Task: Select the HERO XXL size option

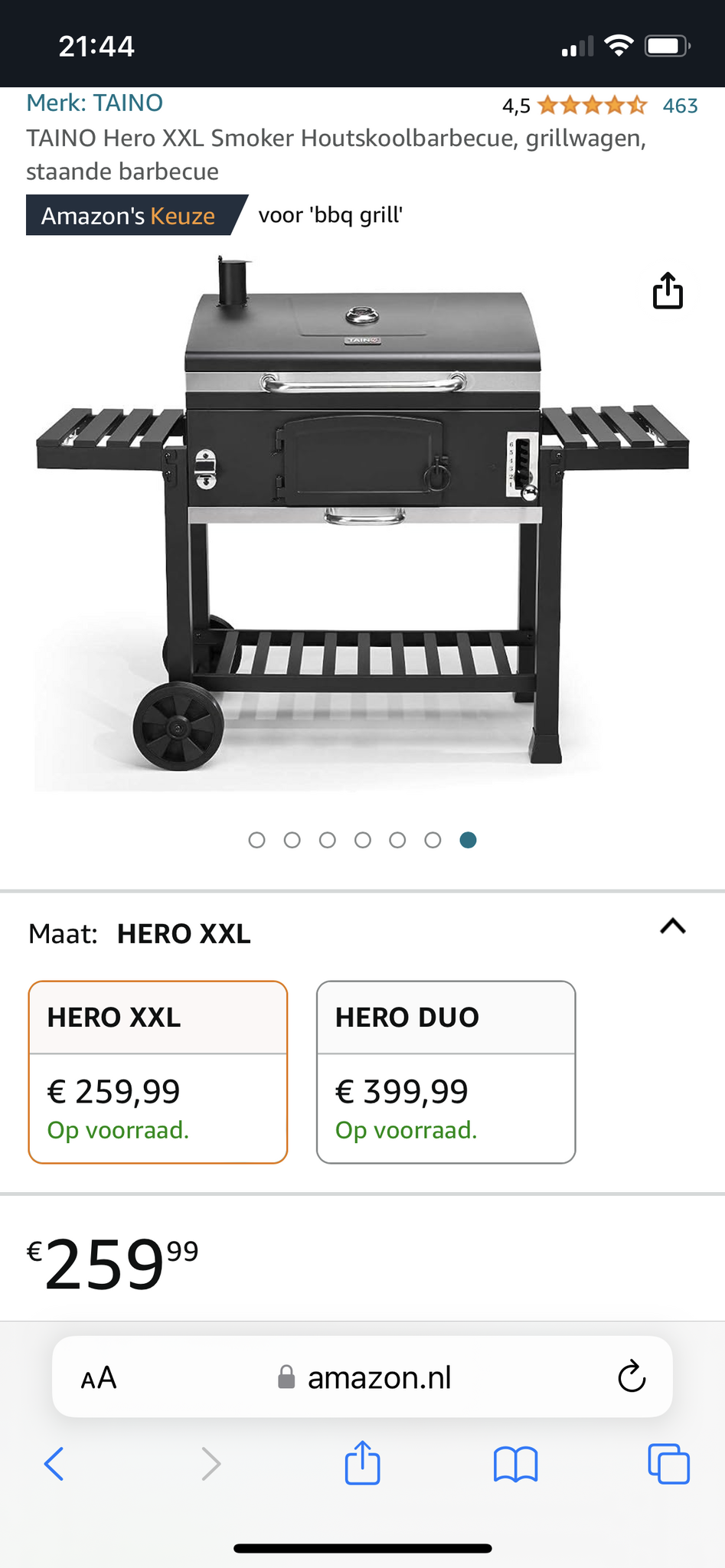Action: pyautogui.click(x=158, y=1071)
